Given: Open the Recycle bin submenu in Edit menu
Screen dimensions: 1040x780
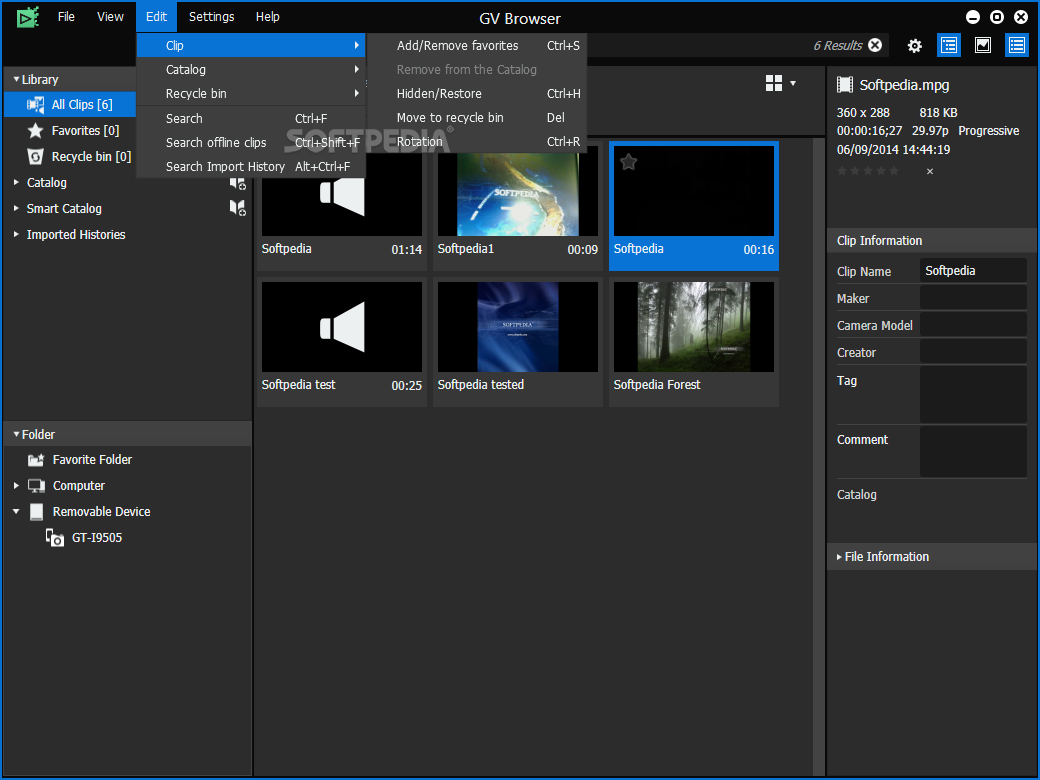Looking at the screenshot, I should coord(251,94).
